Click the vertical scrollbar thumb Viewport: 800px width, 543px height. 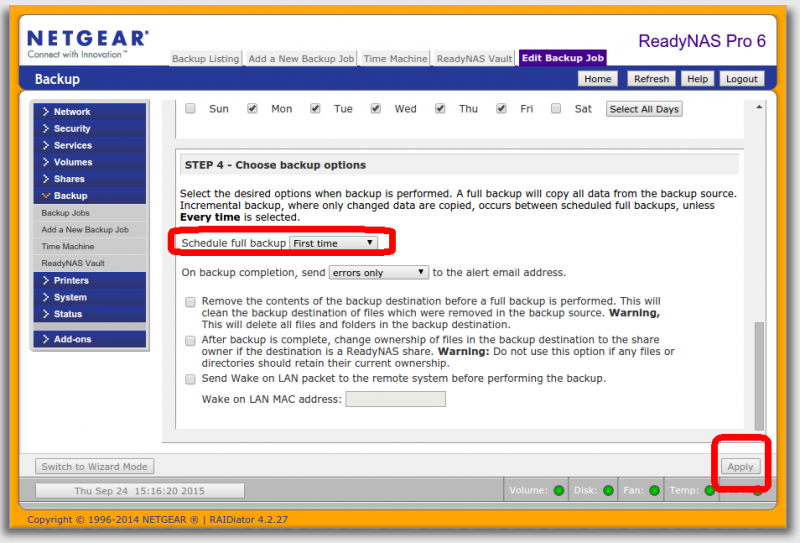(x=759, y=376)
